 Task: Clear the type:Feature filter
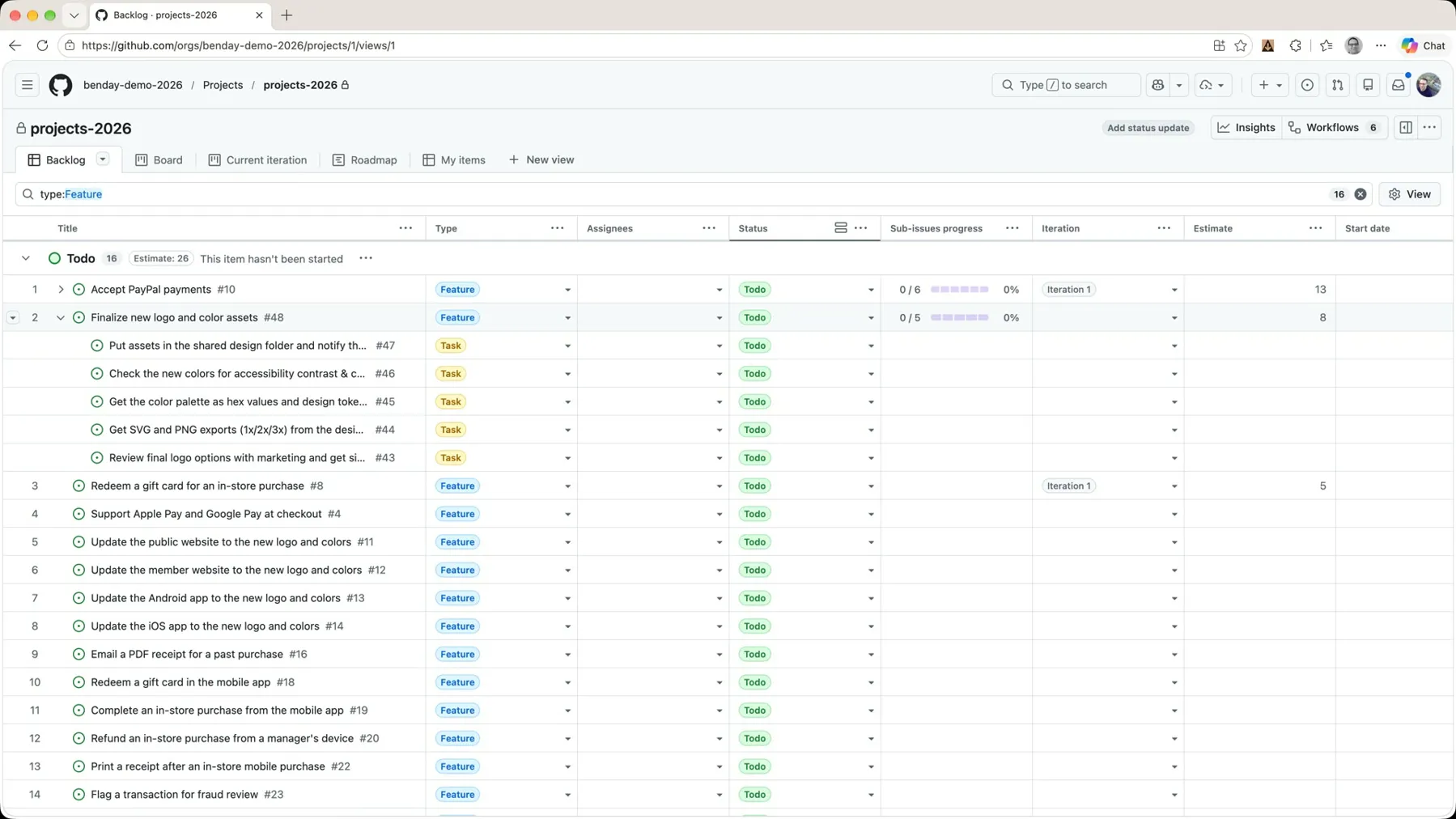pyautogui.click(x=1360, y=194)
